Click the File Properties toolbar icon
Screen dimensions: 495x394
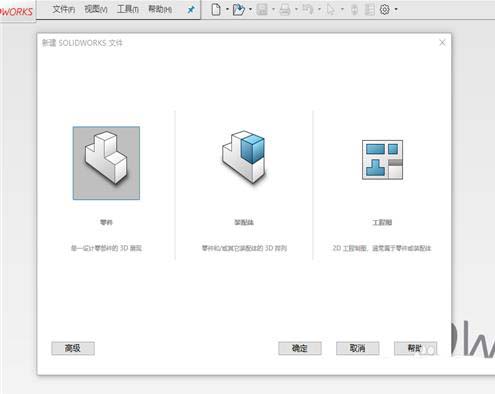(x=369, y=10)
